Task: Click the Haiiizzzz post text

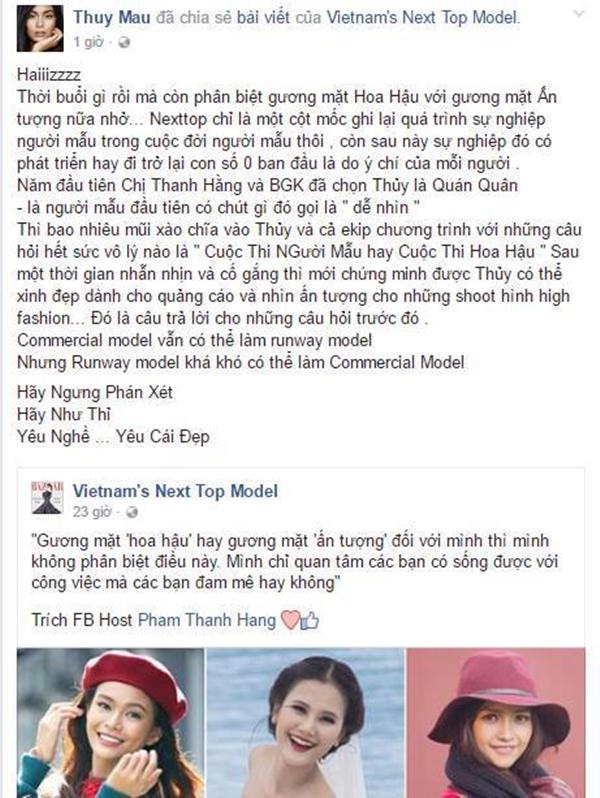Action: tap(49, 75)
